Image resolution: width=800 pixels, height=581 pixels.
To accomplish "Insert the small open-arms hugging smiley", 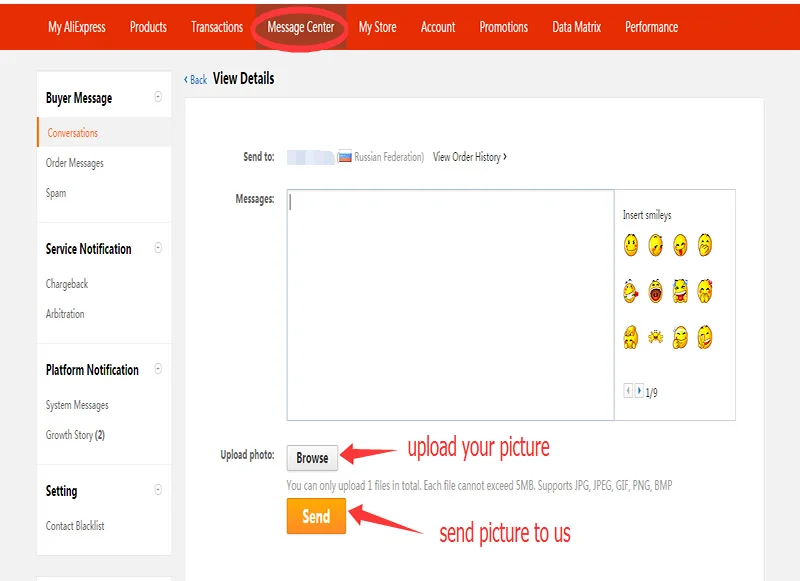I will pyautogui.click(x=656, y=337).
